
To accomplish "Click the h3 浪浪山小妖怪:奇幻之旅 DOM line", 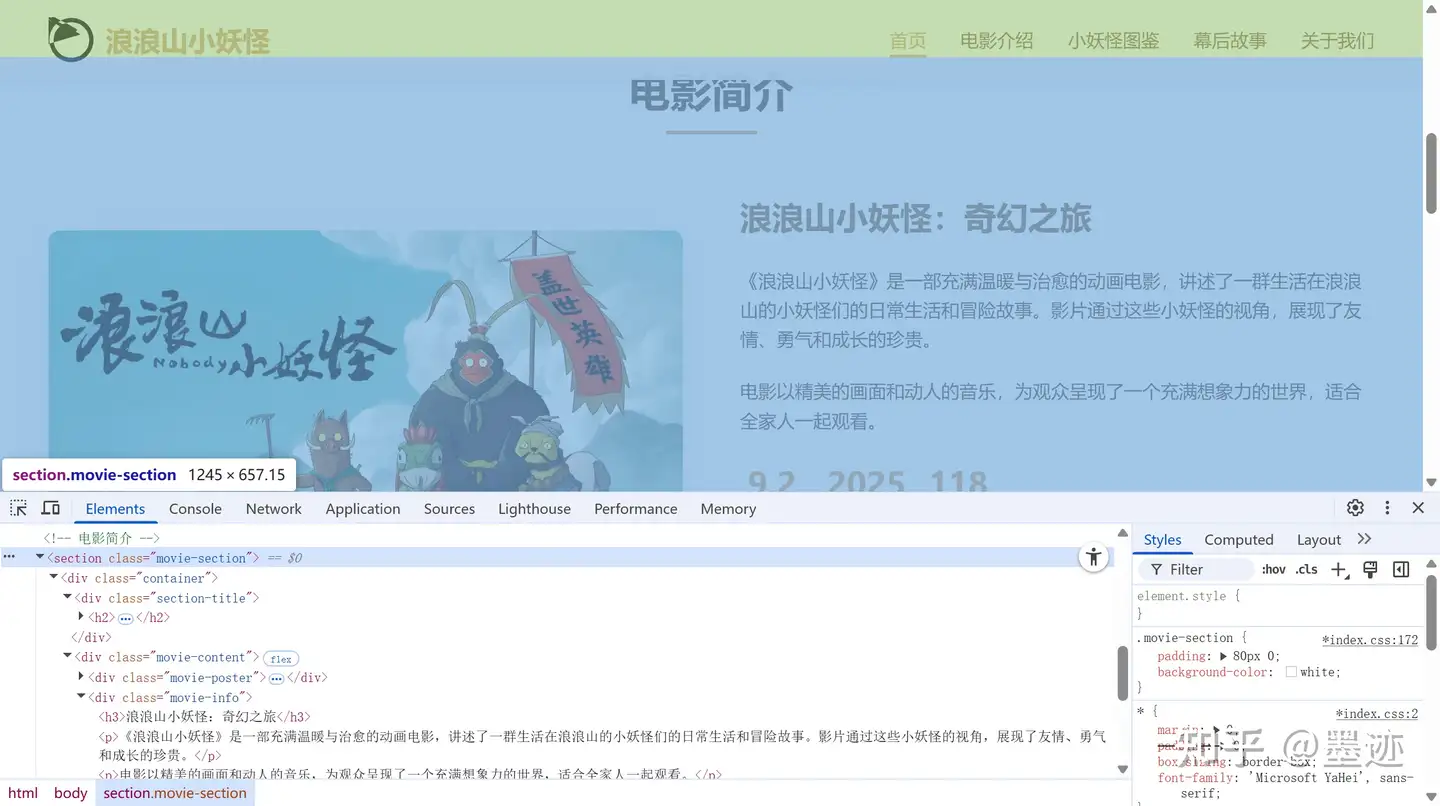I will click(204, 717).
